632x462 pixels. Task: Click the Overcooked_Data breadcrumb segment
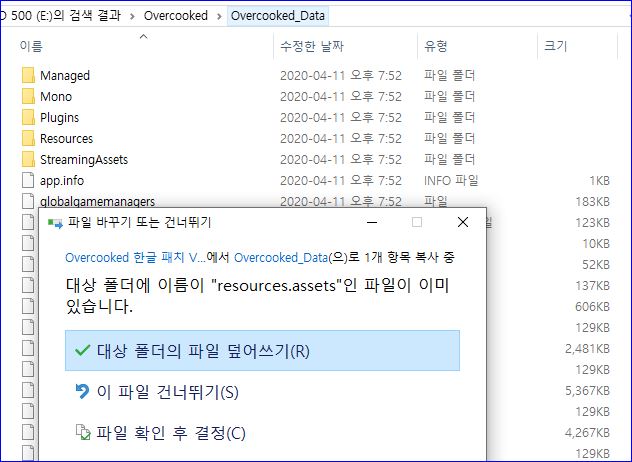[278, 16]
